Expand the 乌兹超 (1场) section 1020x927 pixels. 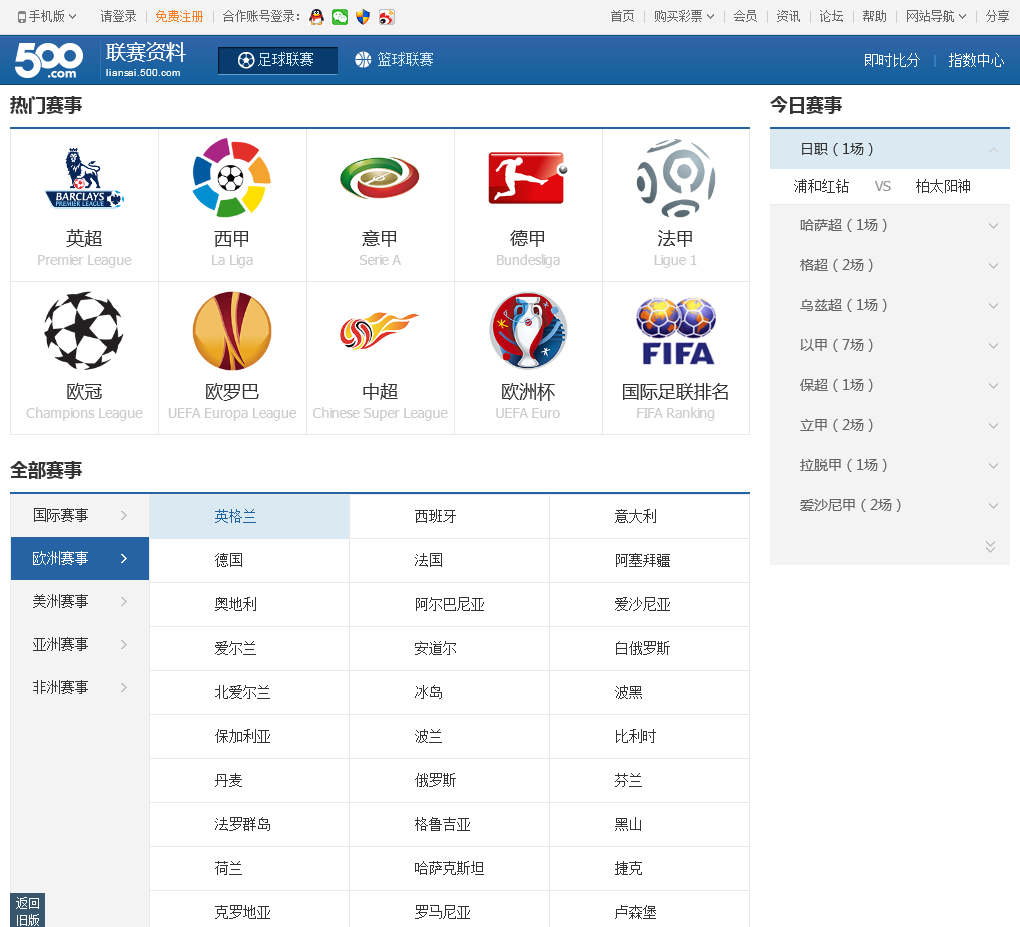[x=889, y=305]
